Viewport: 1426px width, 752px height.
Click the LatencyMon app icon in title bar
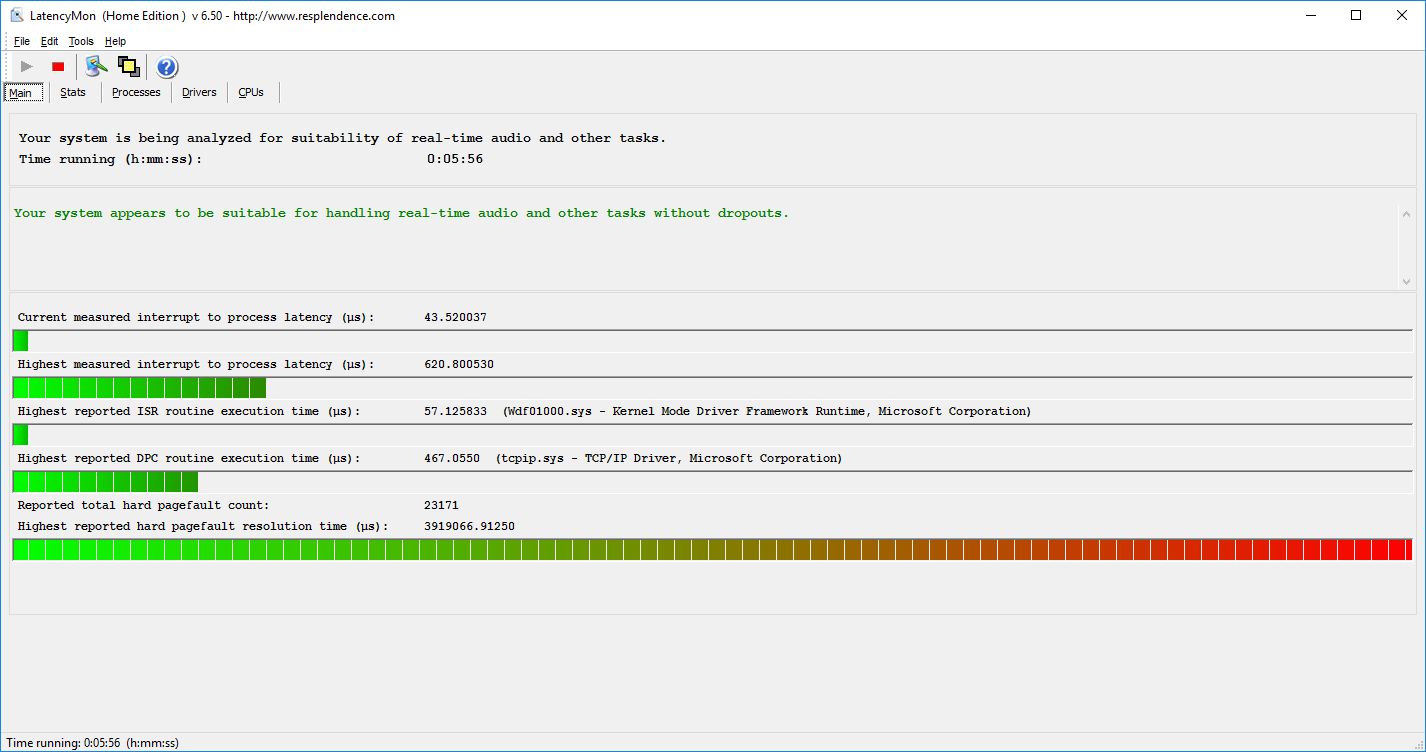pyautogui.click(x=17, y=16)
